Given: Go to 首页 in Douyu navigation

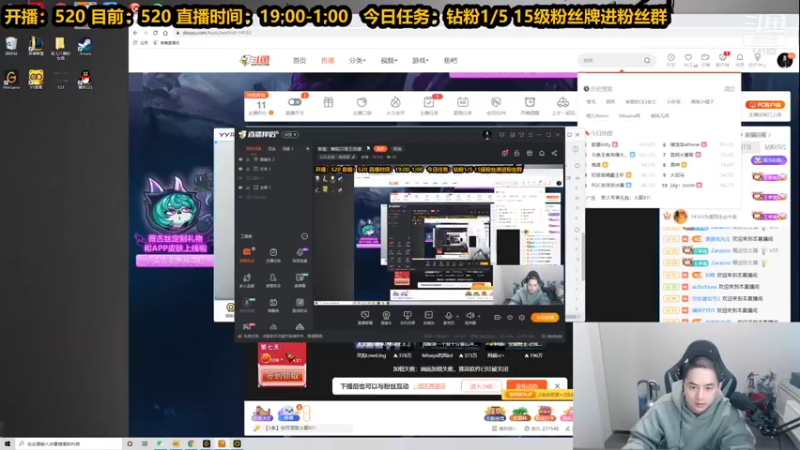Looking at the screenshot, I should pos(299,60).
